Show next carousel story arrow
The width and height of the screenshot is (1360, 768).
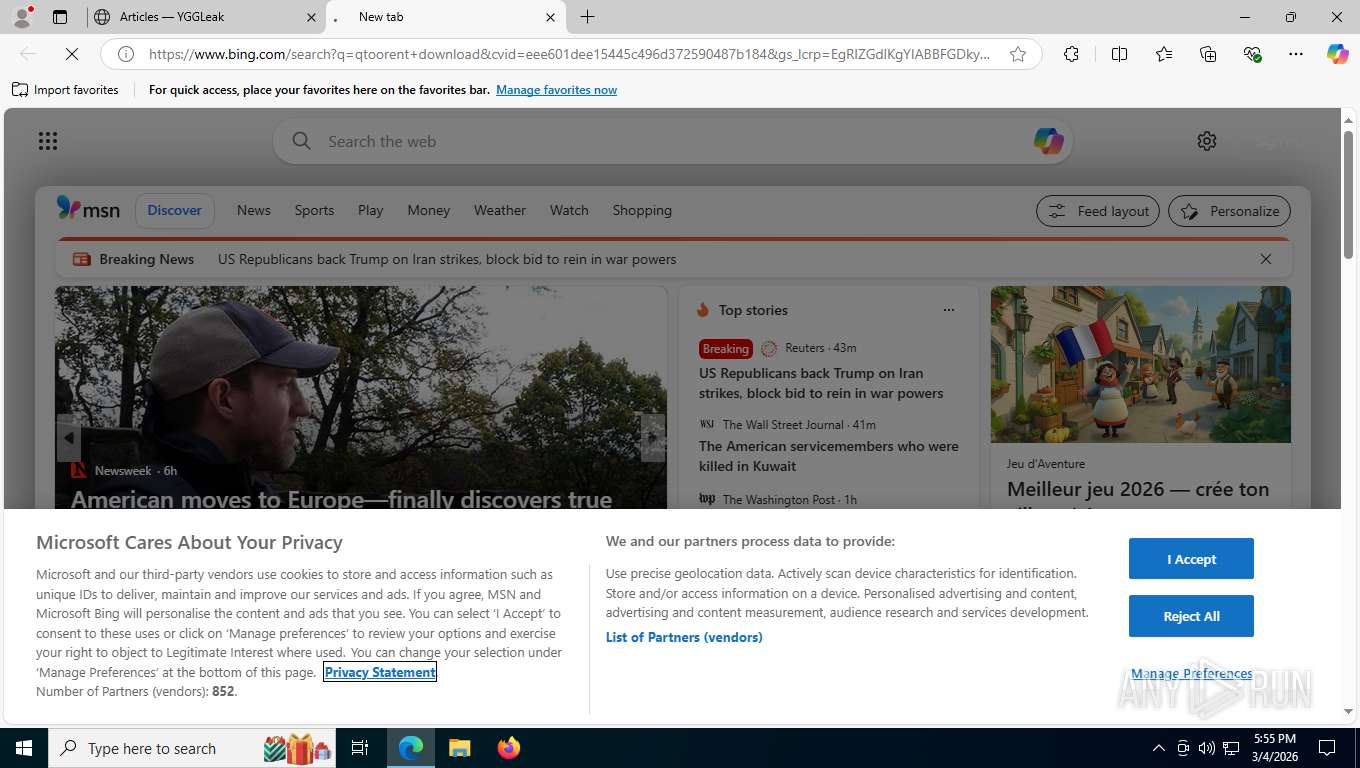point(653,438)
